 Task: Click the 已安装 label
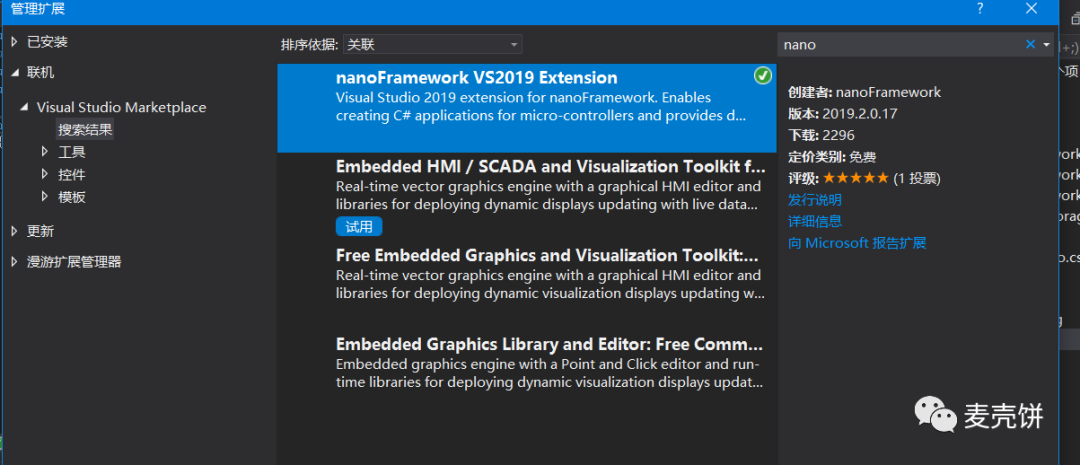coord(48,42)
